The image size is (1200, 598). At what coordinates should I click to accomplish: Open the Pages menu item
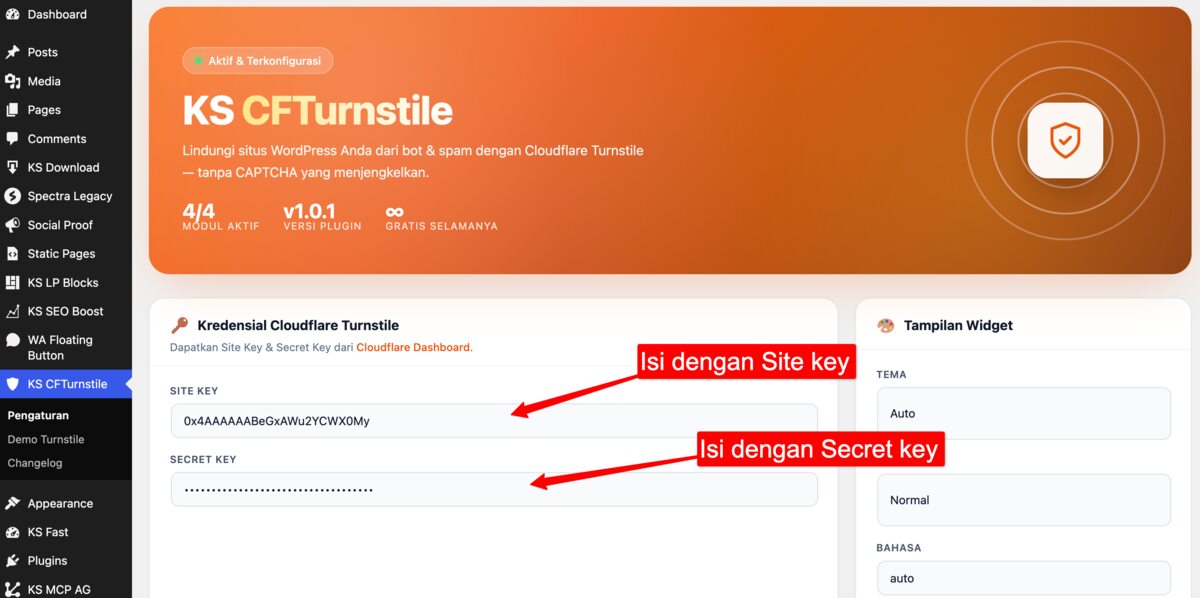(66, 110)
